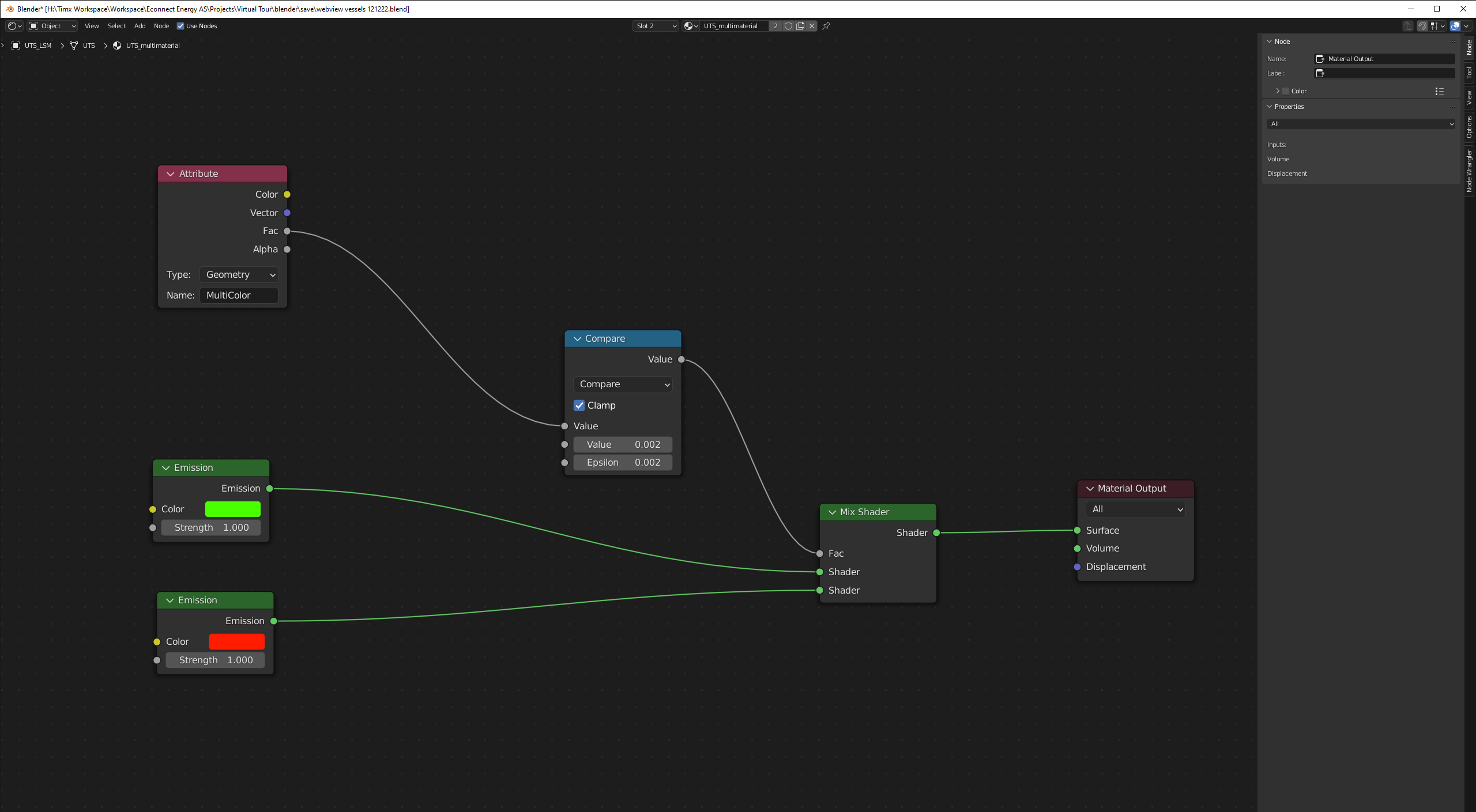Open the Compare operation dropdown
This screenshot has width=1476, height=812.
click(622, 384)
